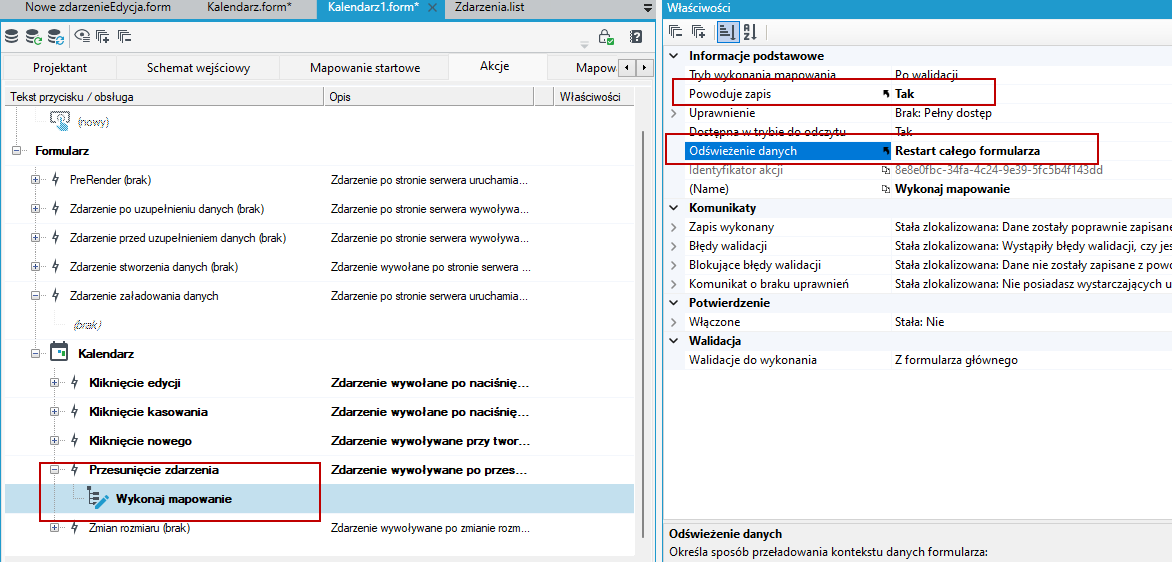Select the Wykonaj mapowanie tree item
This screenshot has height=562, width=1172.
pos(173,498)
